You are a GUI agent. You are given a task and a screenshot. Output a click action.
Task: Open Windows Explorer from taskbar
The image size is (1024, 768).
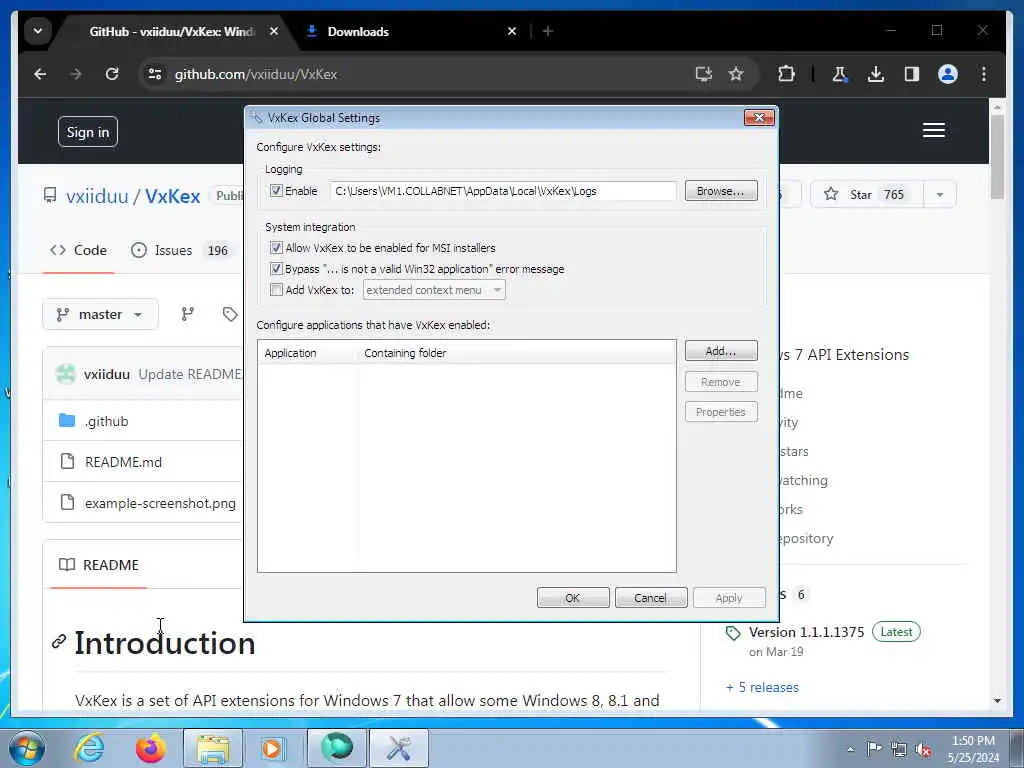click(213, 748)
